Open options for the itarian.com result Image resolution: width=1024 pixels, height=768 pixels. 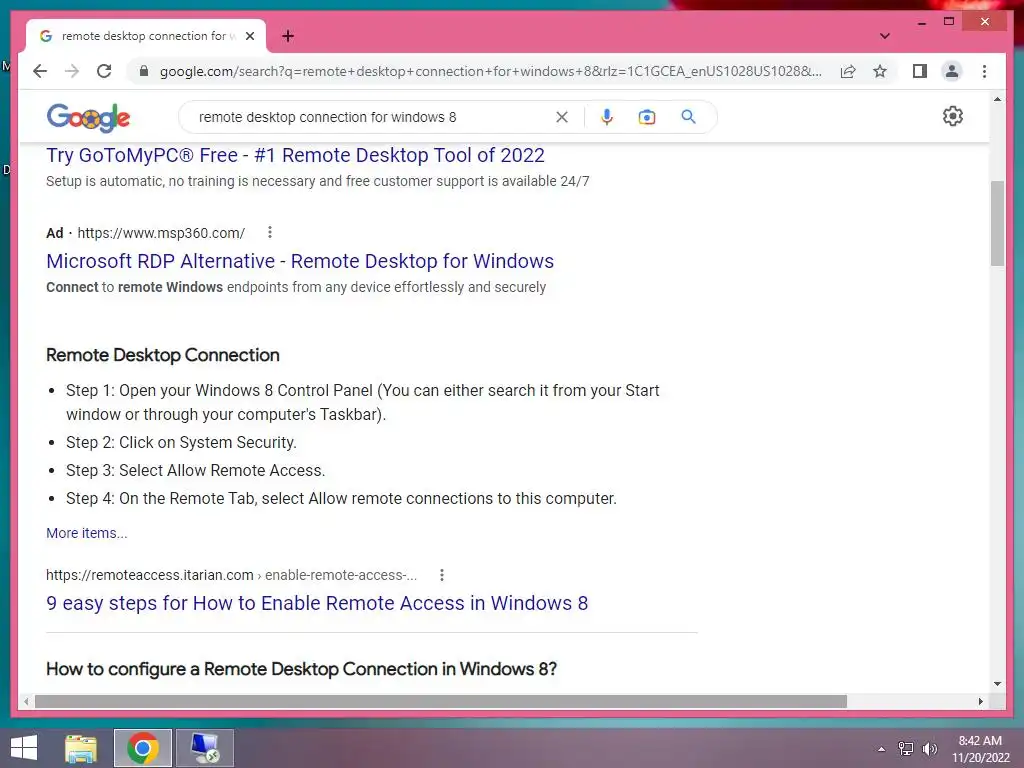[x=442, y=575]
